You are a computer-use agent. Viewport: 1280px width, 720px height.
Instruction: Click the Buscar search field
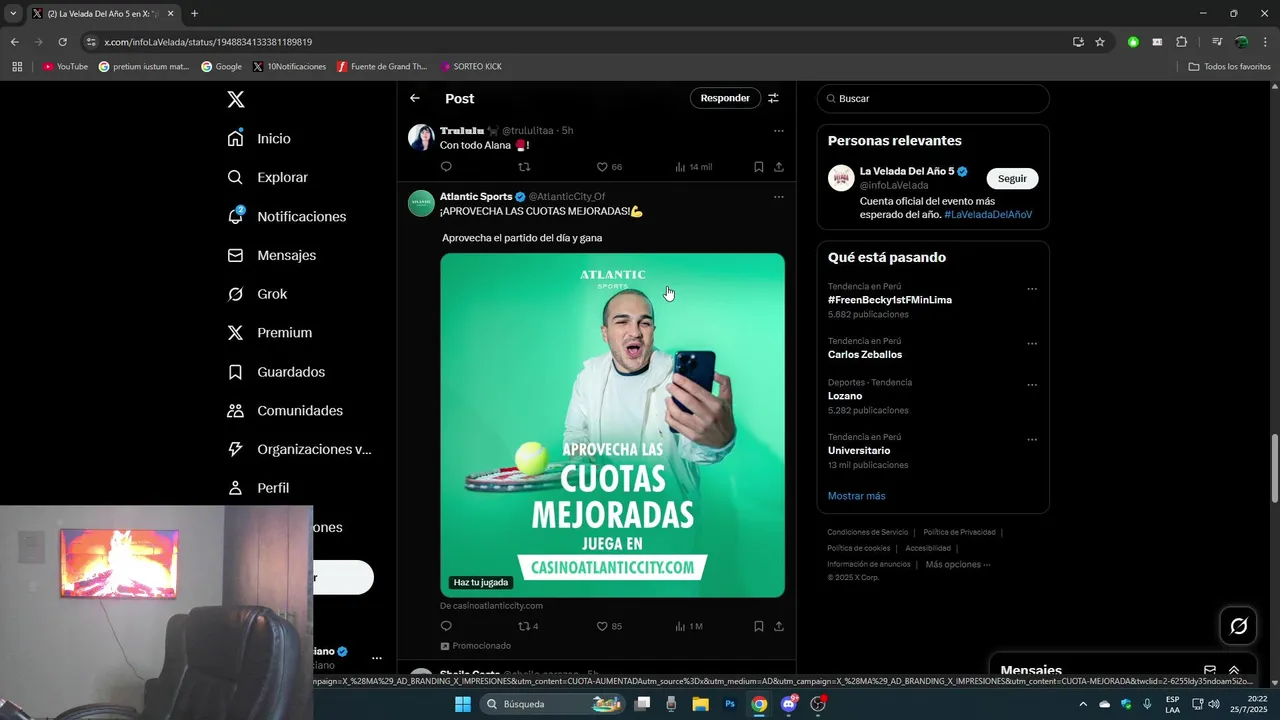[x=933, y=99]
